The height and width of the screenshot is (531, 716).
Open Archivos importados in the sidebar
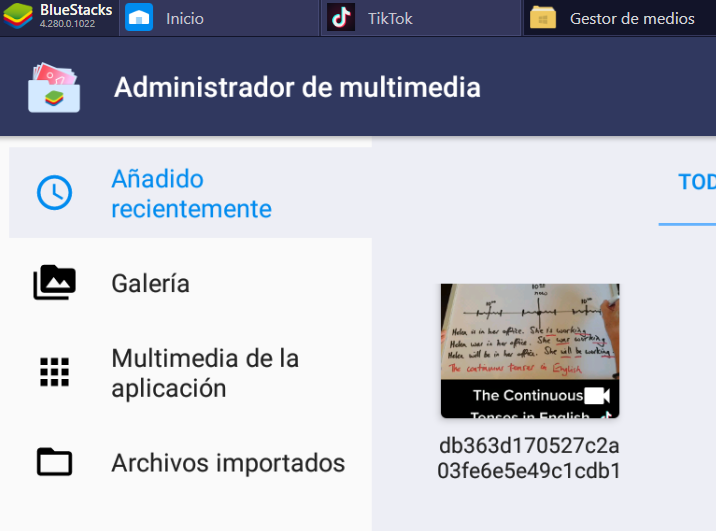click(x=228, y=463)
